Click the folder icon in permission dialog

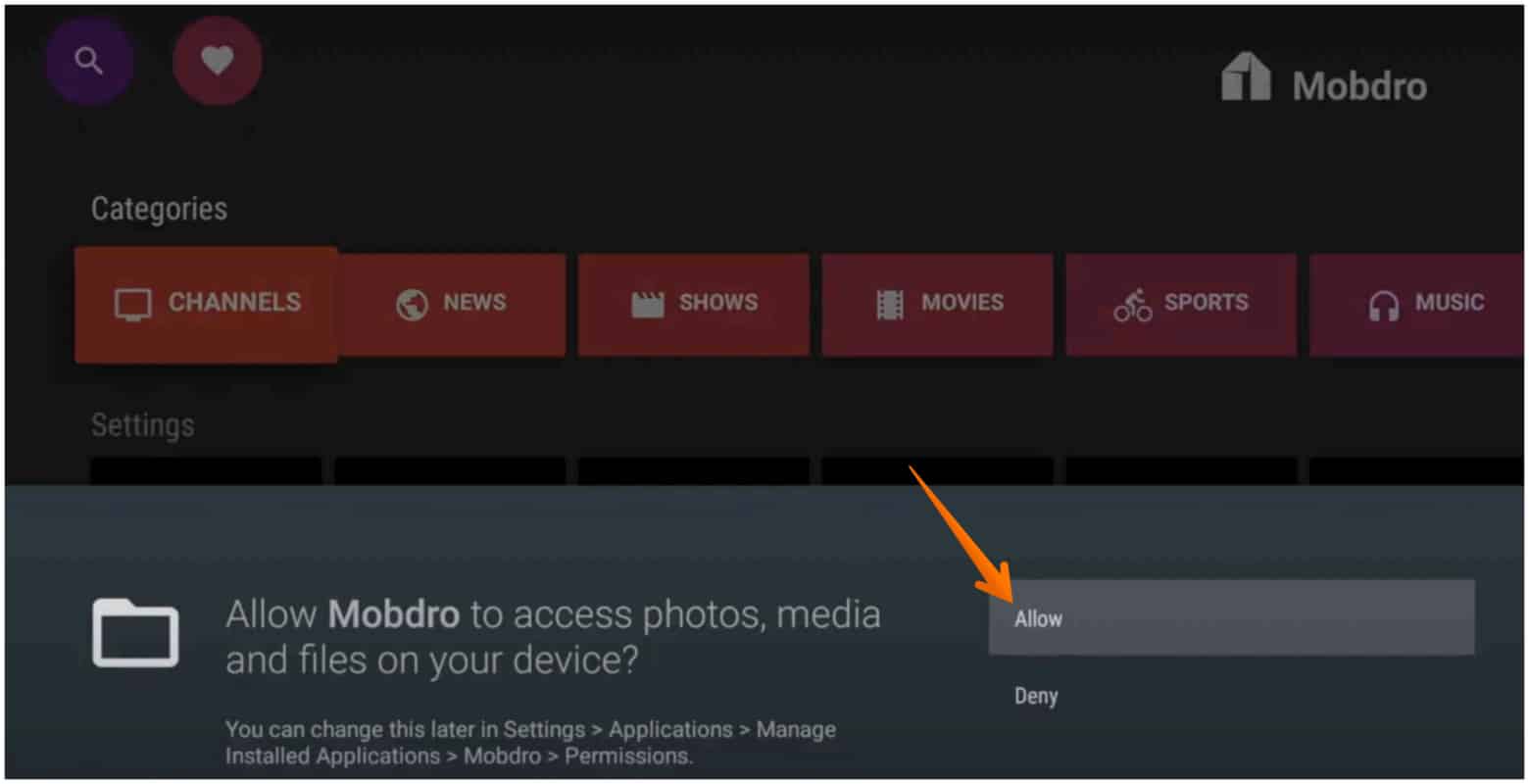coord(134,634)
